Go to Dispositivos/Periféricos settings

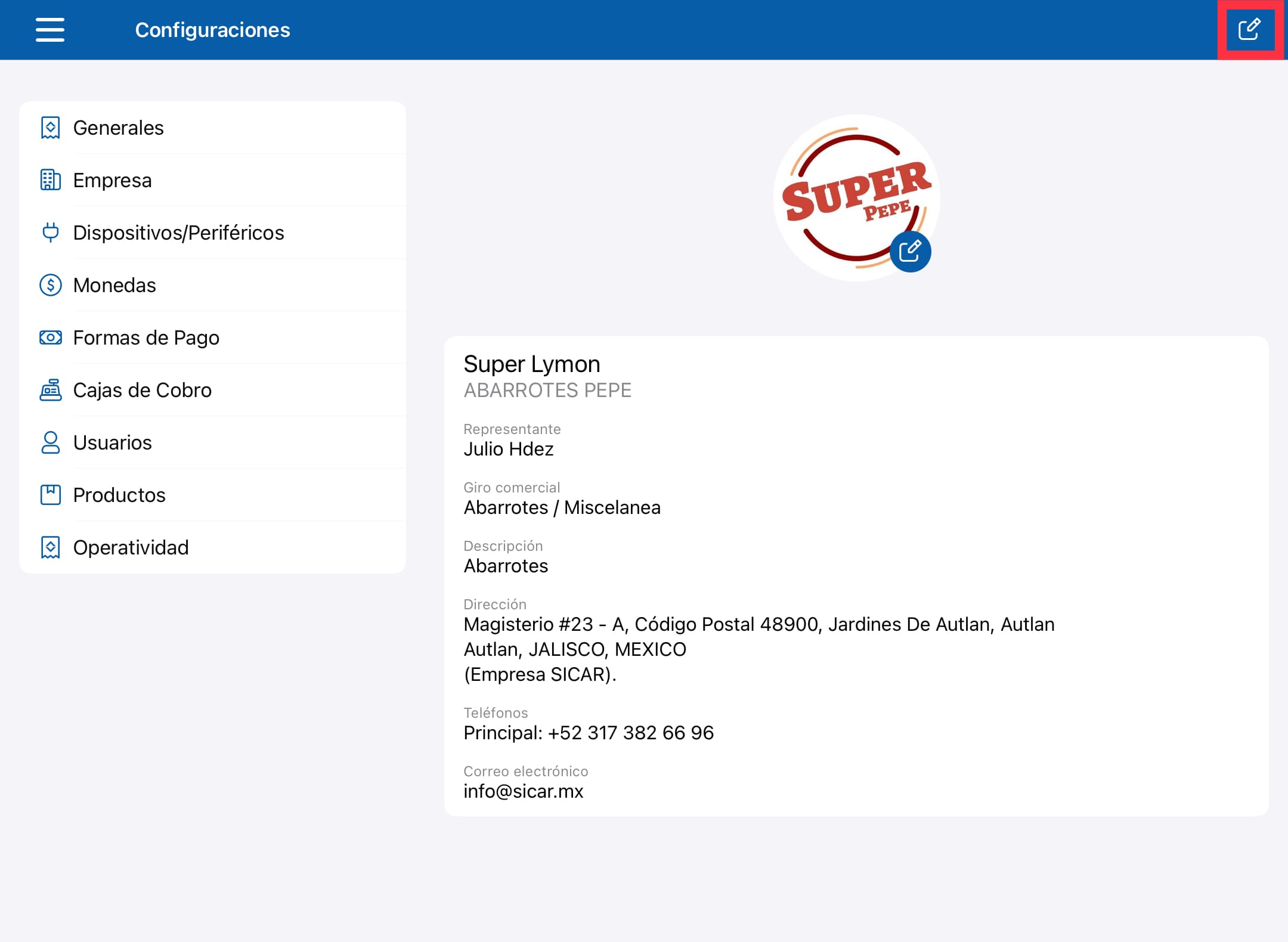coord(213,233)
